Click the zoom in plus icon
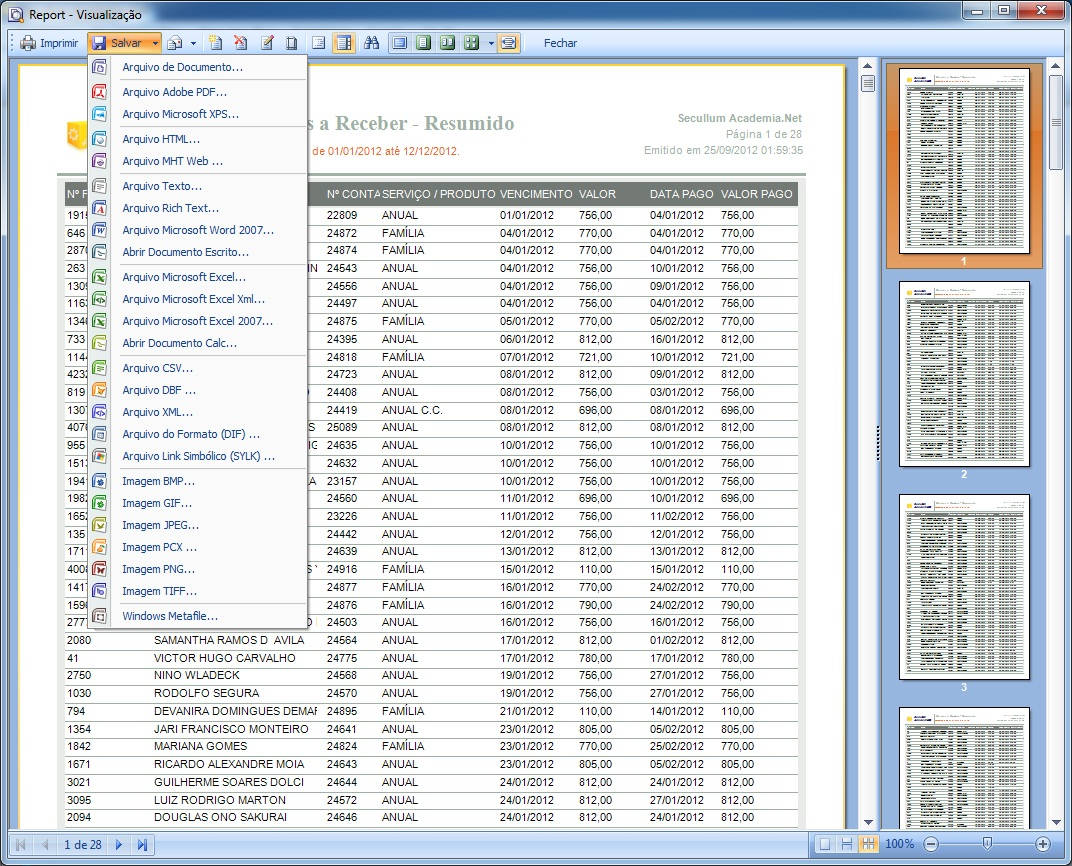 (x=1042, y=844)
